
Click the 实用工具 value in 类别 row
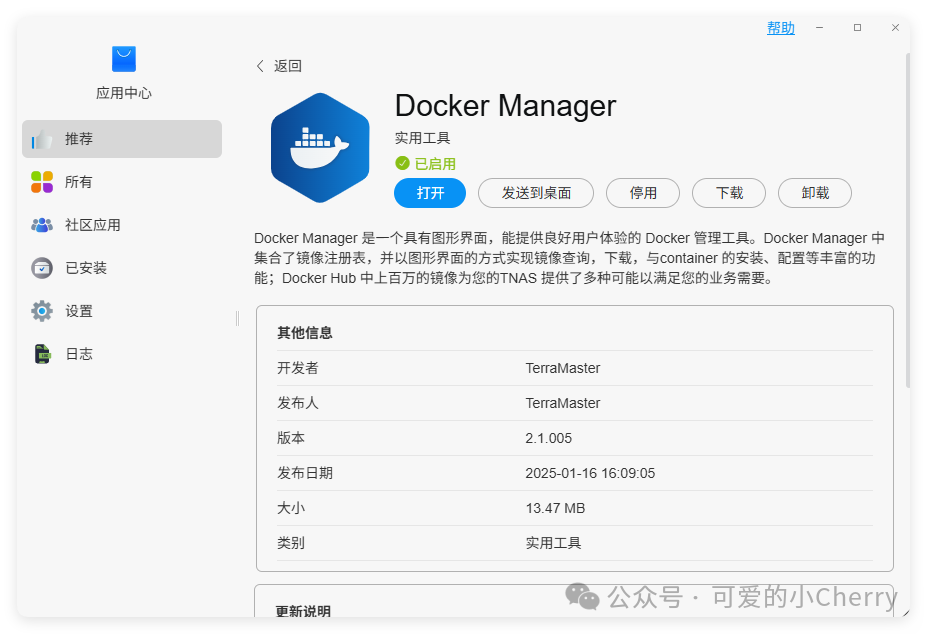[x=553, y=543]
